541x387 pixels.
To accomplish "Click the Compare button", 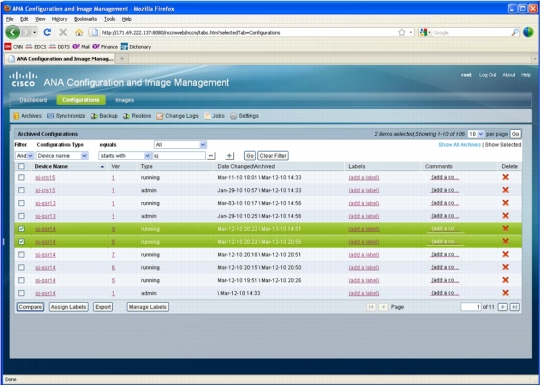I will 30,307.
